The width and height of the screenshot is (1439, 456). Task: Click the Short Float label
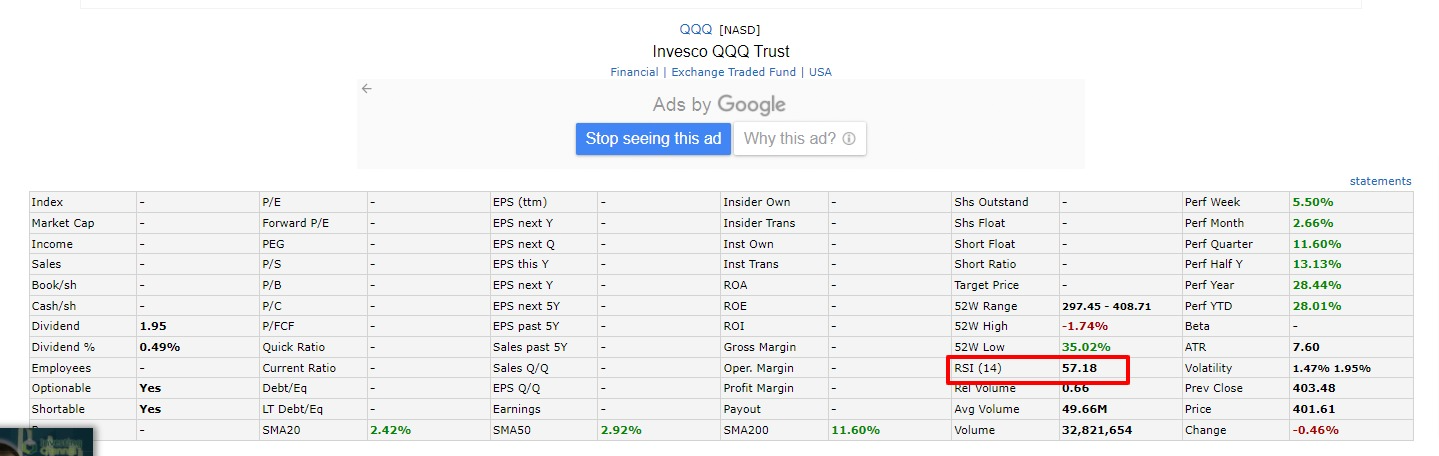(986, 244)
